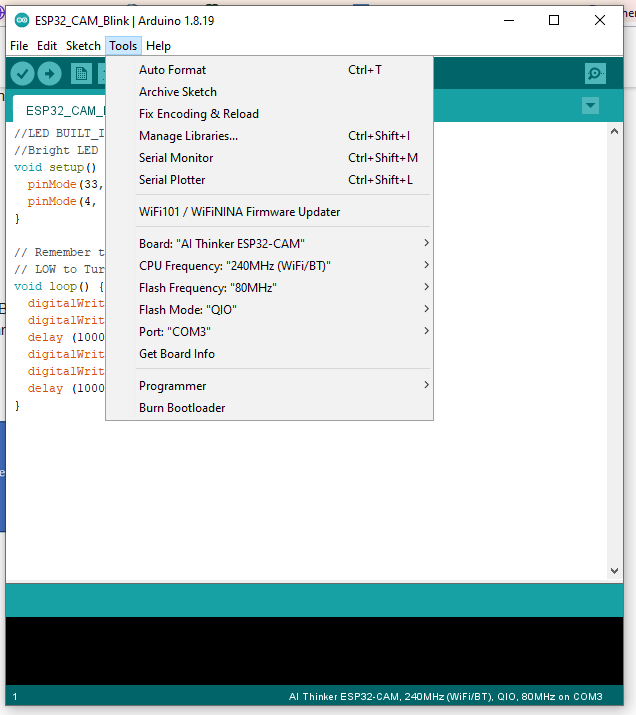Launch Serial Monitor from Tools menu
The image size is (636, 715).
(x=269, y=158)
